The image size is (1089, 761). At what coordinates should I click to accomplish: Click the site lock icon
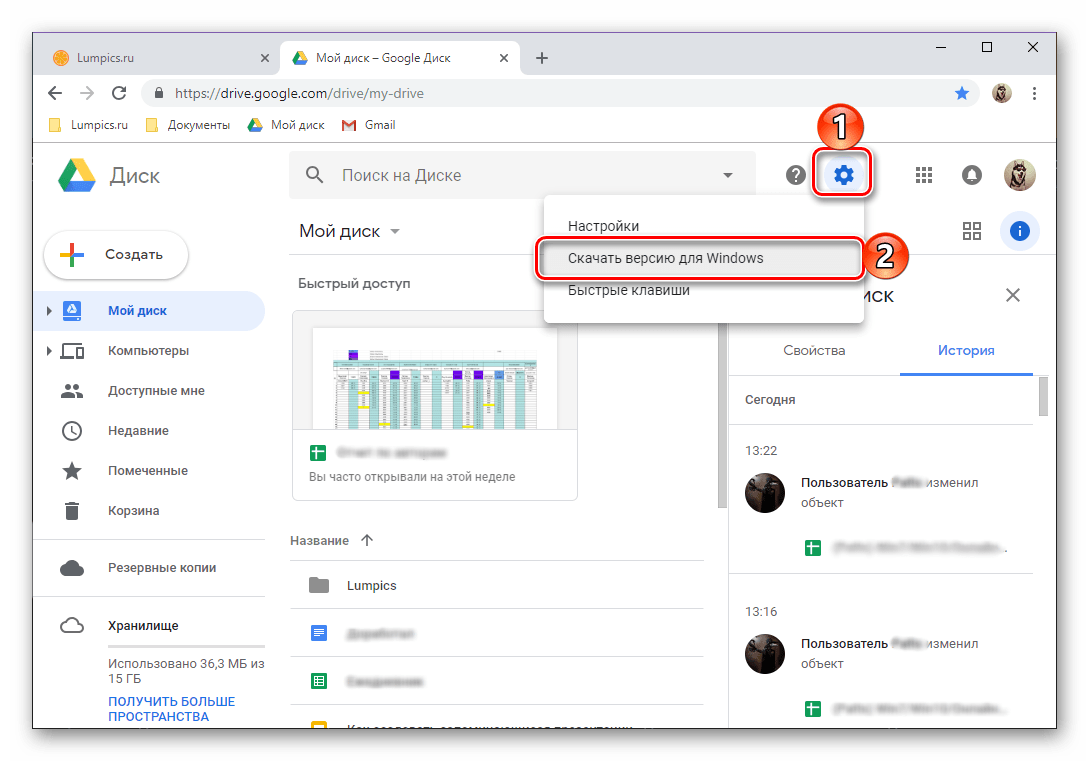(x=159, y=93)
